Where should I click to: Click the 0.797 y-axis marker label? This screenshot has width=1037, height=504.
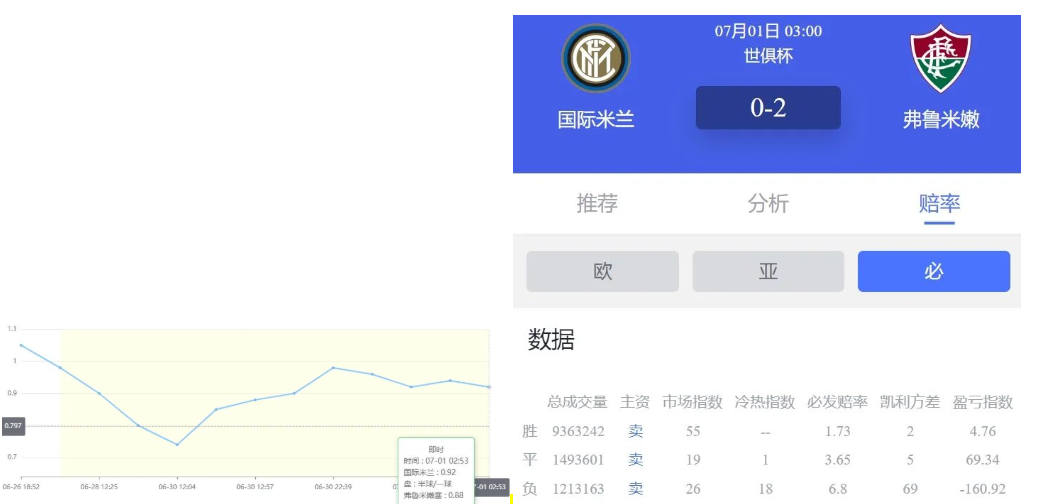pos(13,426)
